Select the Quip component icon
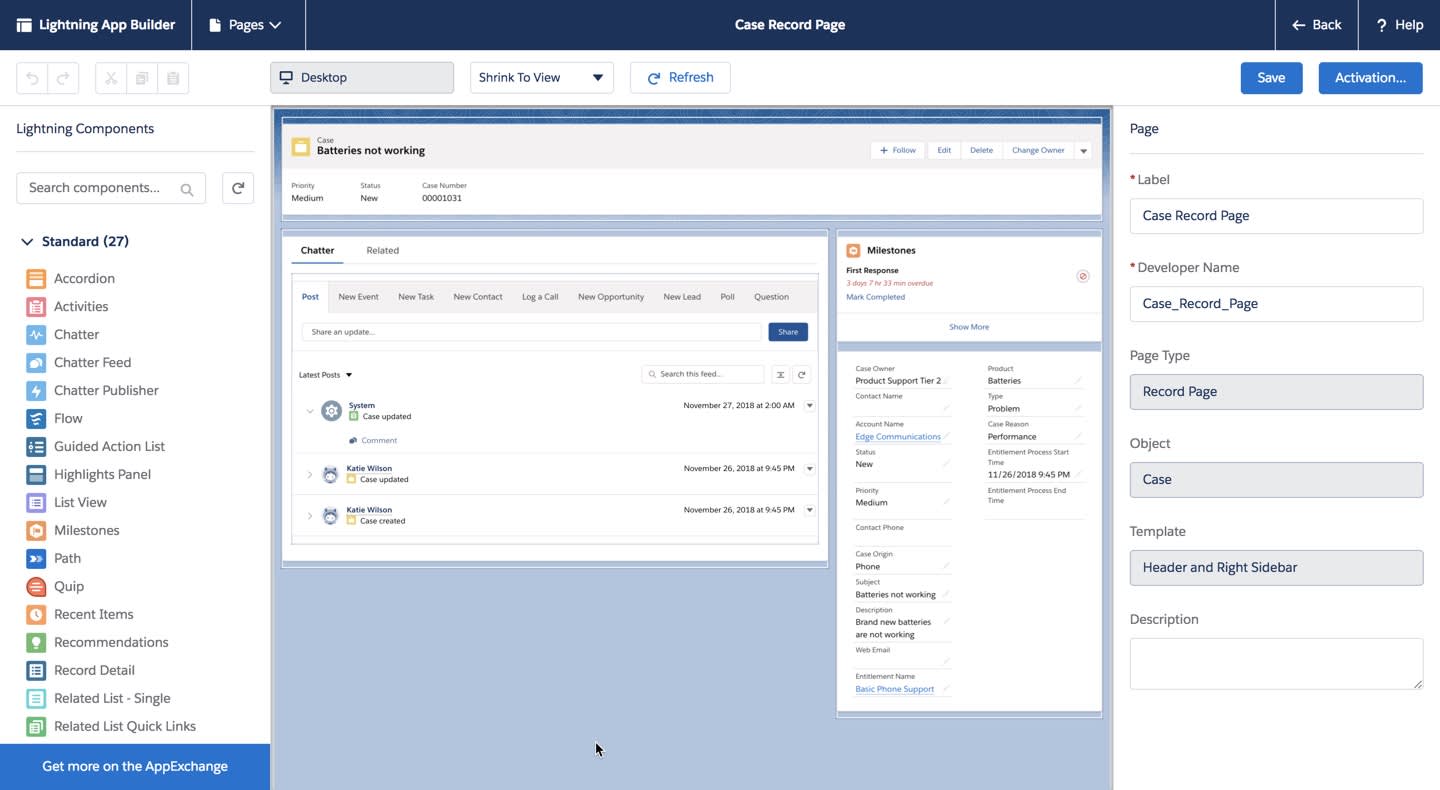This screenshot has height=790, width=1440. [36, 587]
